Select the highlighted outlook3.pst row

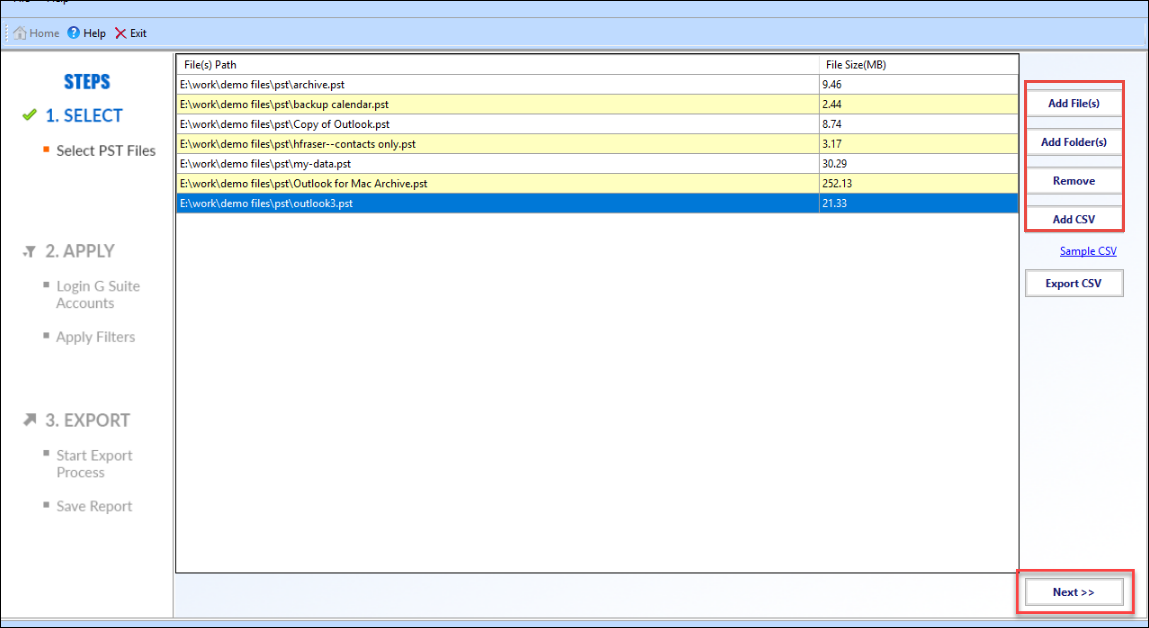coord(597,203)
